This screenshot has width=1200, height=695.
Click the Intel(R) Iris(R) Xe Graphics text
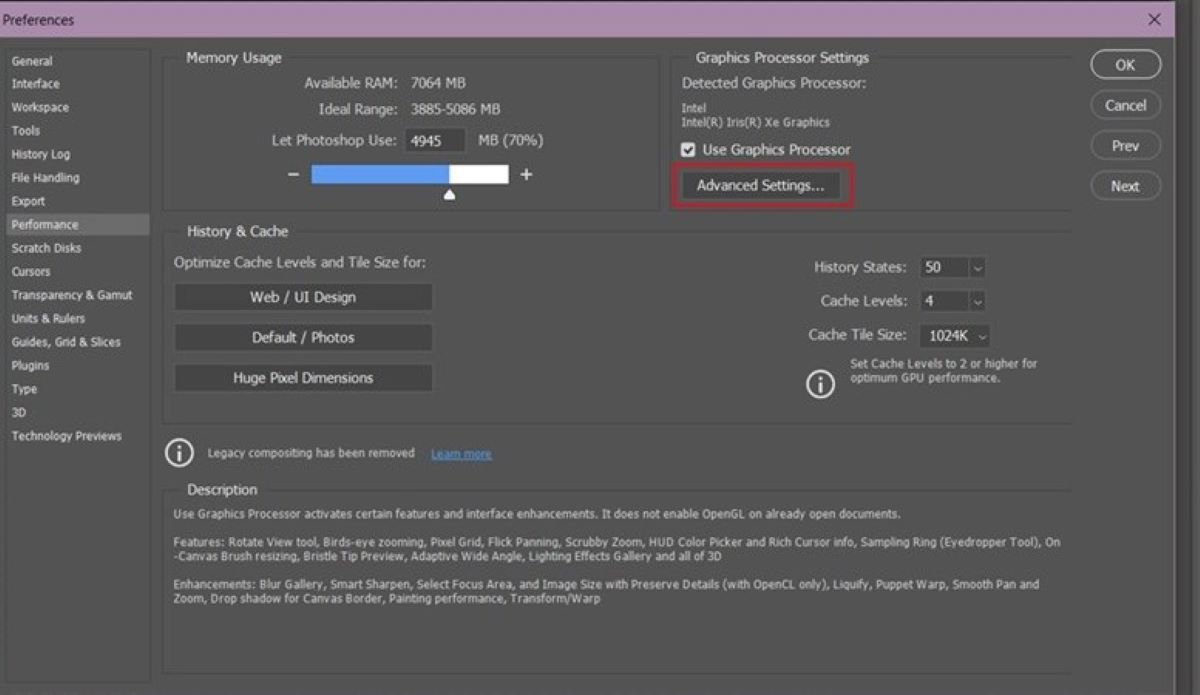[756, 122]
